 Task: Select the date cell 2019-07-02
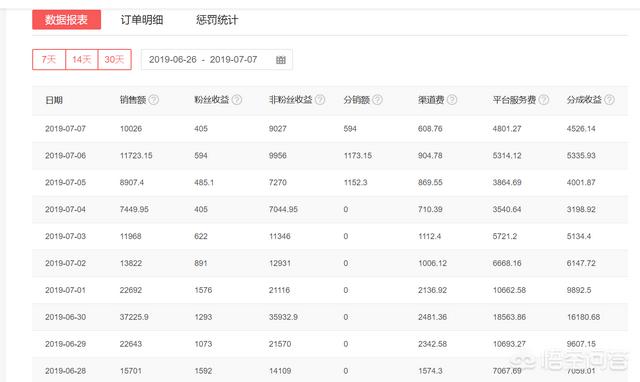point(65,263)
